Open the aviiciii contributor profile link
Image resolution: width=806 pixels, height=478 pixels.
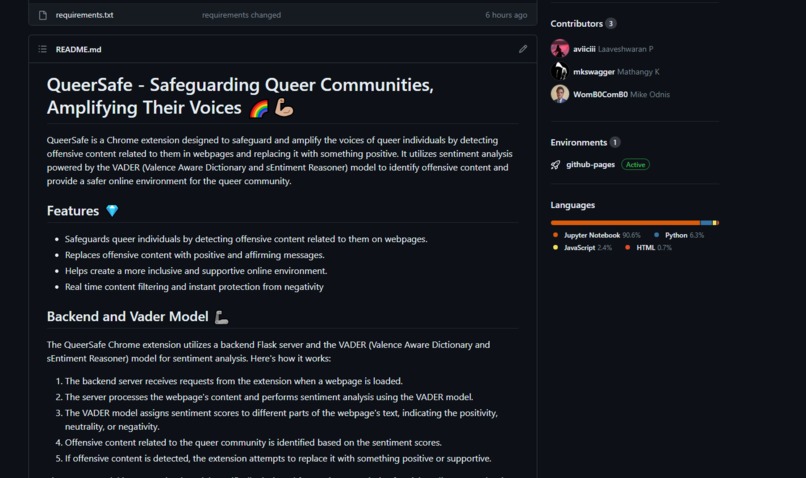click(584, 49)
